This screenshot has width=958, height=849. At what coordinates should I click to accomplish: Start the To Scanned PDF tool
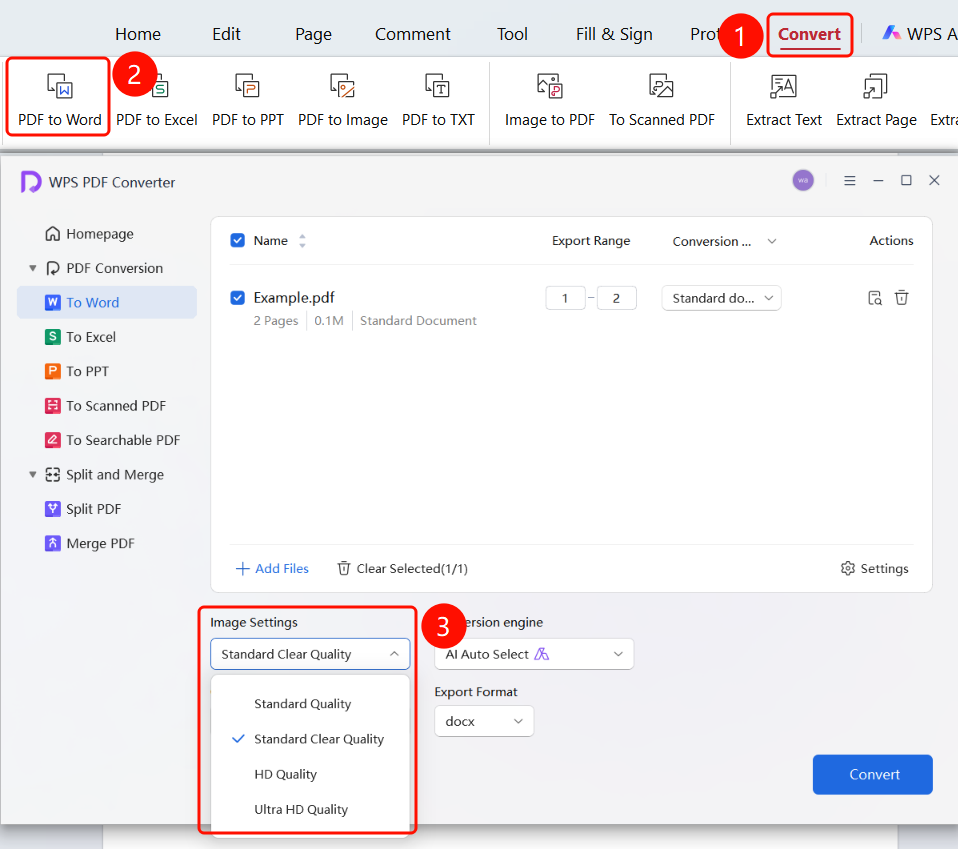pos(662,99)
